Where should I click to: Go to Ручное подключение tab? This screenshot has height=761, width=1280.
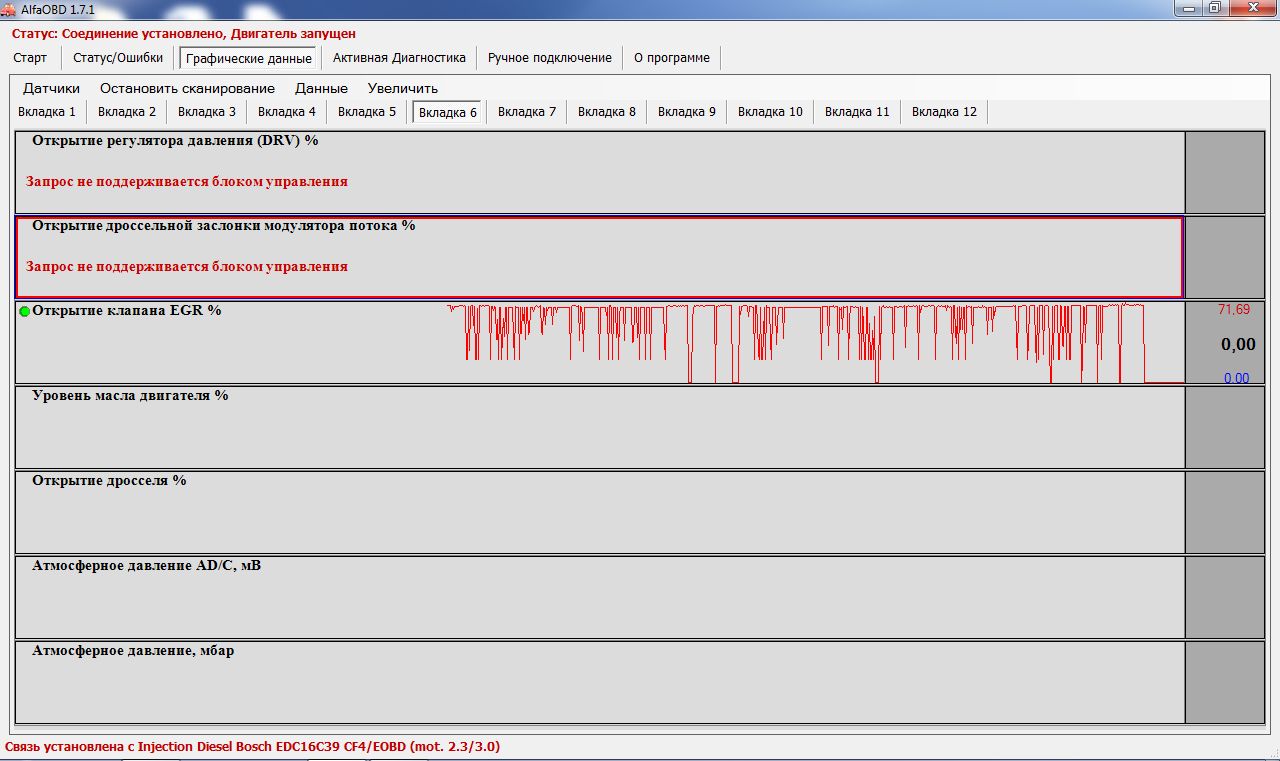point(550,58)
